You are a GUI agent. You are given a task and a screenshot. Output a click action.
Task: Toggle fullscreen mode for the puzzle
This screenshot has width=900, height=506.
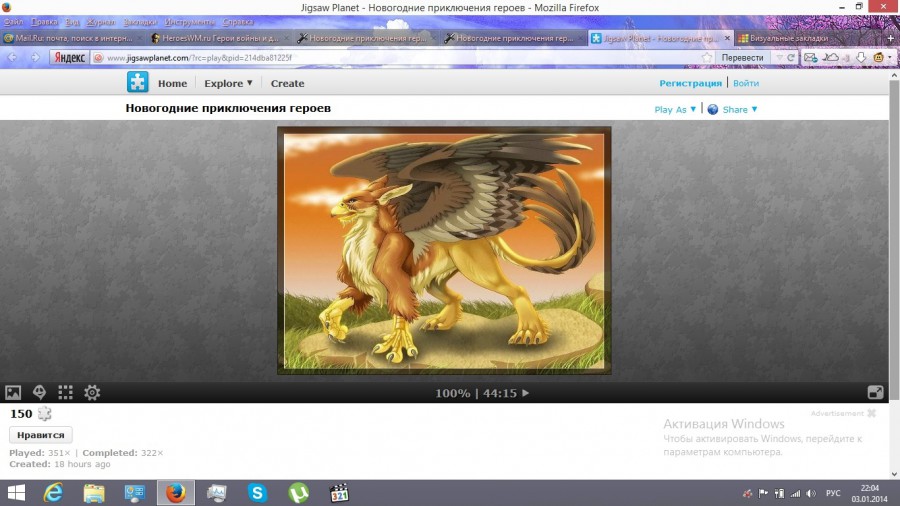coord(875,393)
